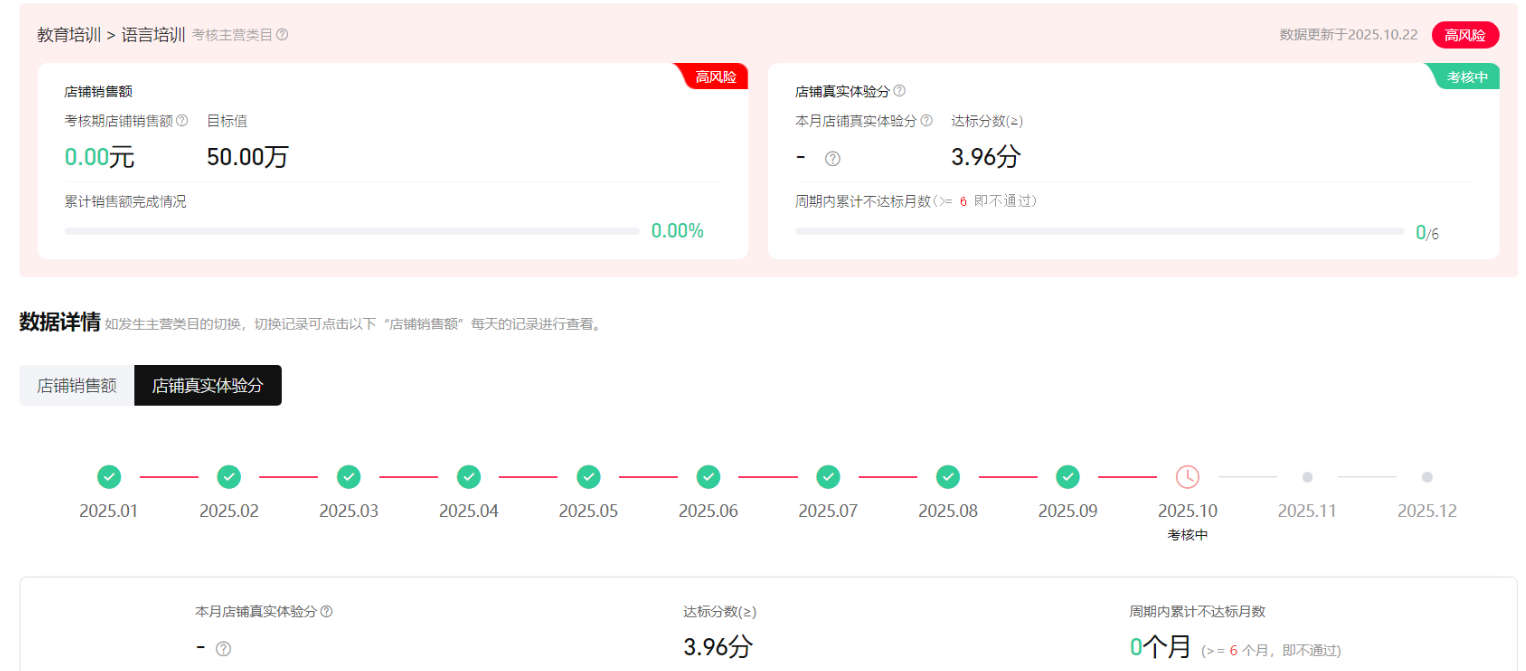Click question icon beside the dash score value in top card
This screenshot has height=671, width=1526.
[x=832, y=159]
